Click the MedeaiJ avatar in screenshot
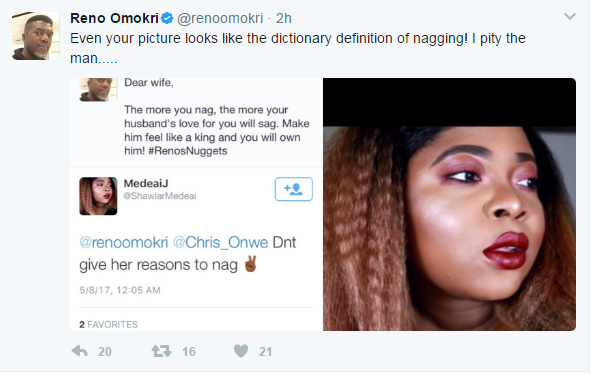Viewport: 590px width, 374px height. (x=98, y=196)
